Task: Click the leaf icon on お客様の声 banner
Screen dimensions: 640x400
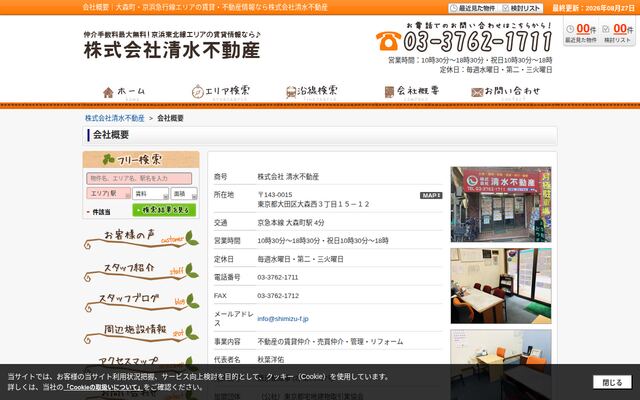Action: (x=192, y=238)
